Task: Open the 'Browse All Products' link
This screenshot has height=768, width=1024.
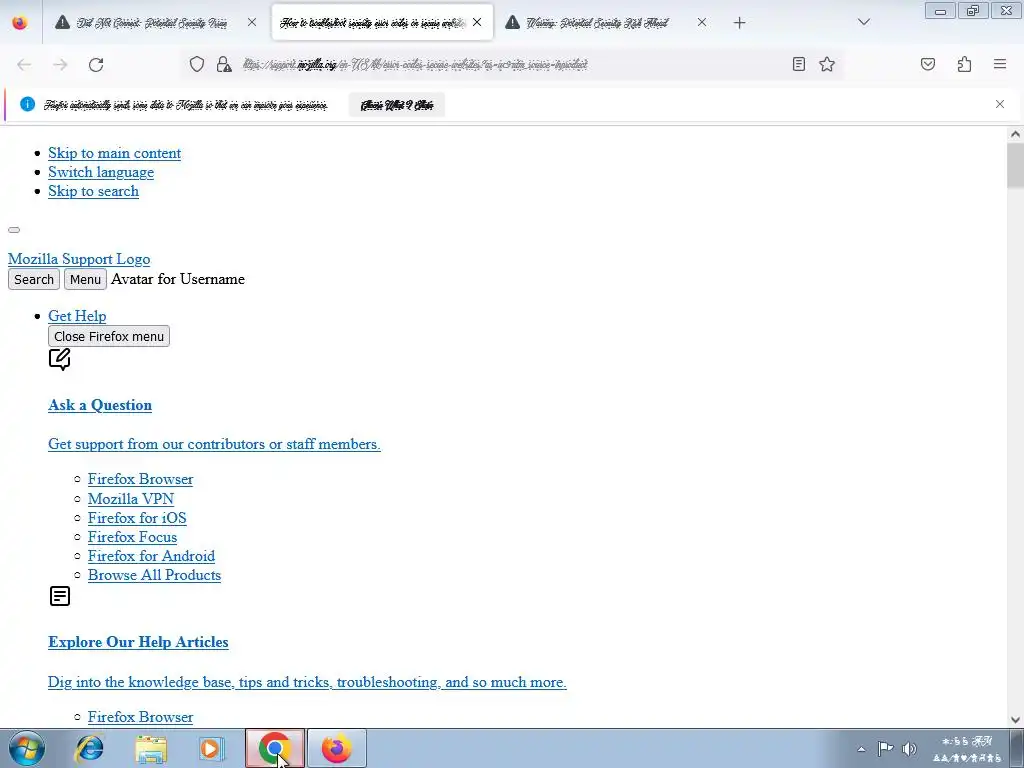Action: tap(155, 575)
